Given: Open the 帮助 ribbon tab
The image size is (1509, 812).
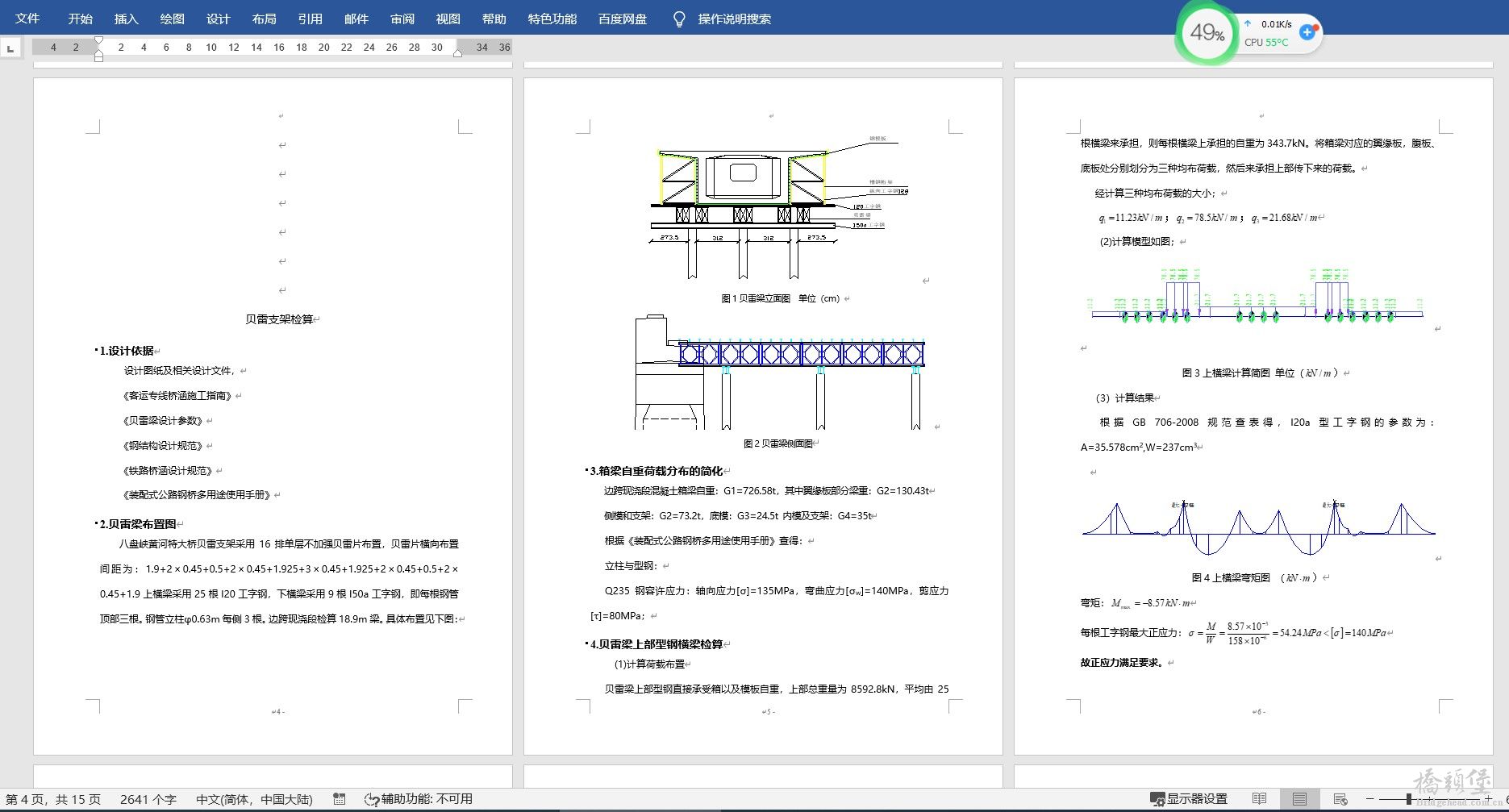Looking at the screenshot, I should tap(494, 19).
